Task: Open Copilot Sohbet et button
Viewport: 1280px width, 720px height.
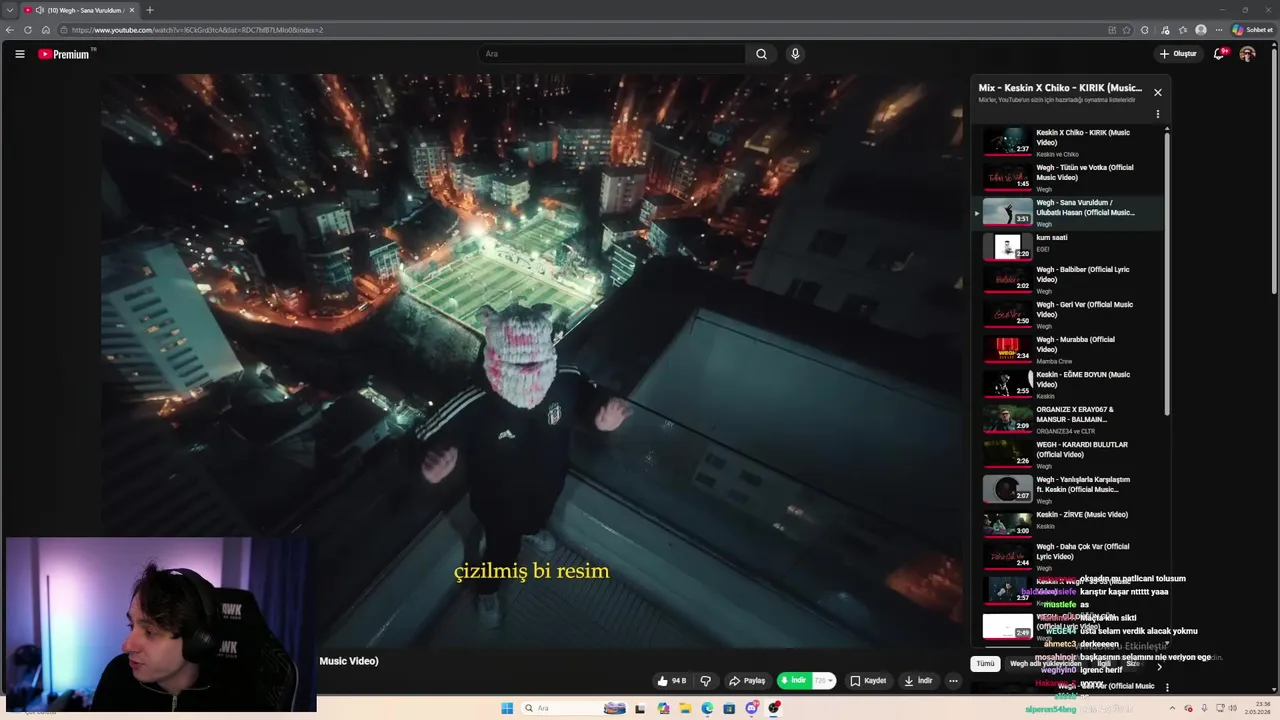Action: point(1252,30)
